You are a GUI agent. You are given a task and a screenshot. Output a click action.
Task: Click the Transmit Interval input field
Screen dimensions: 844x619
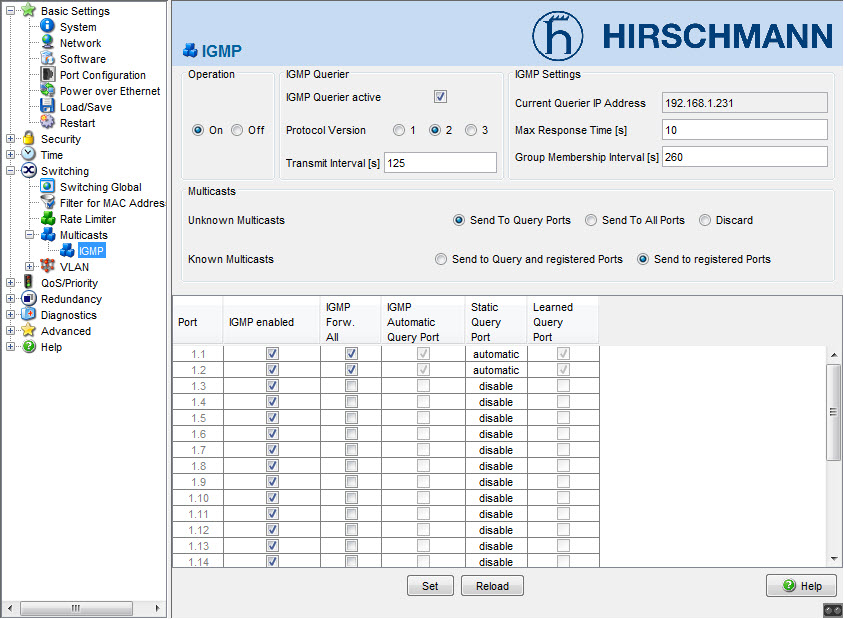point(440,161)
